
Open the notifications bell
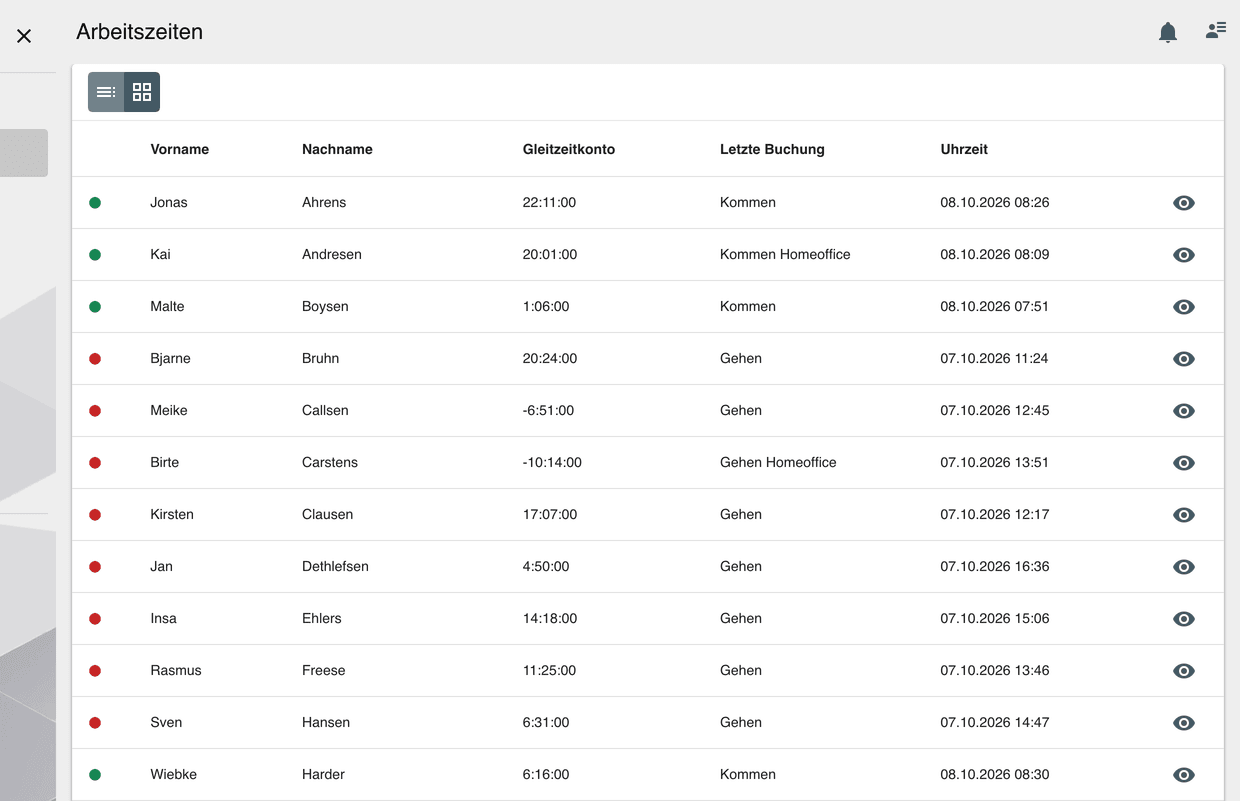pyautogui.click(x=1168, y=33)
